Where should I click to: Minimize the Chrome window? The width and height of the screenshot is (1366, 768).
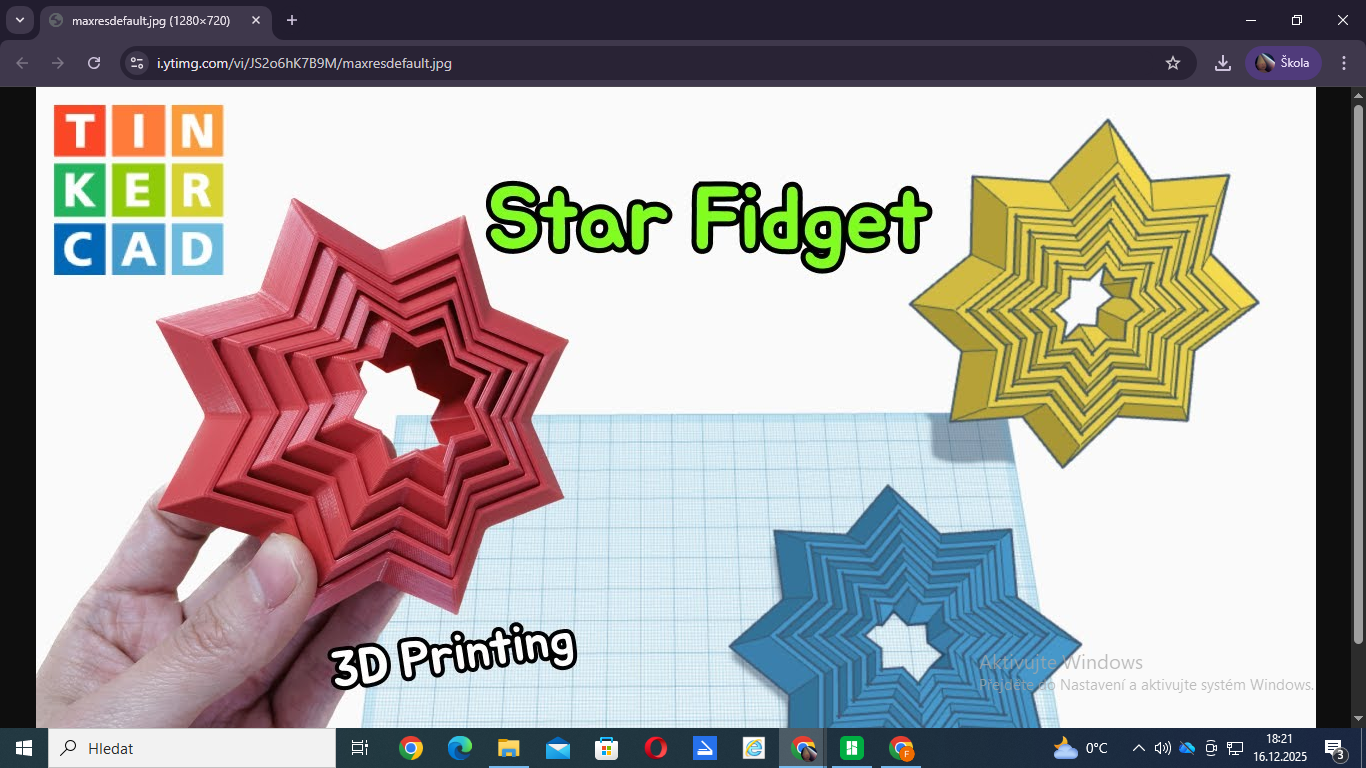tap(1251, 20)
